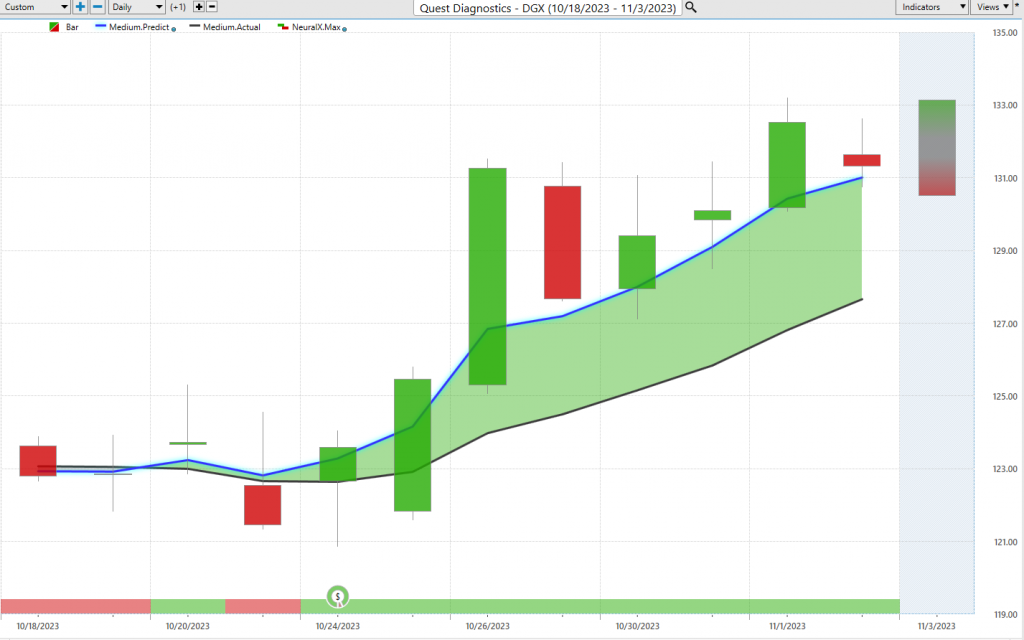Click the 131.00 price axis label
The width and height of the screenshot is (1024, 640).
click(x=1005, y=178)
